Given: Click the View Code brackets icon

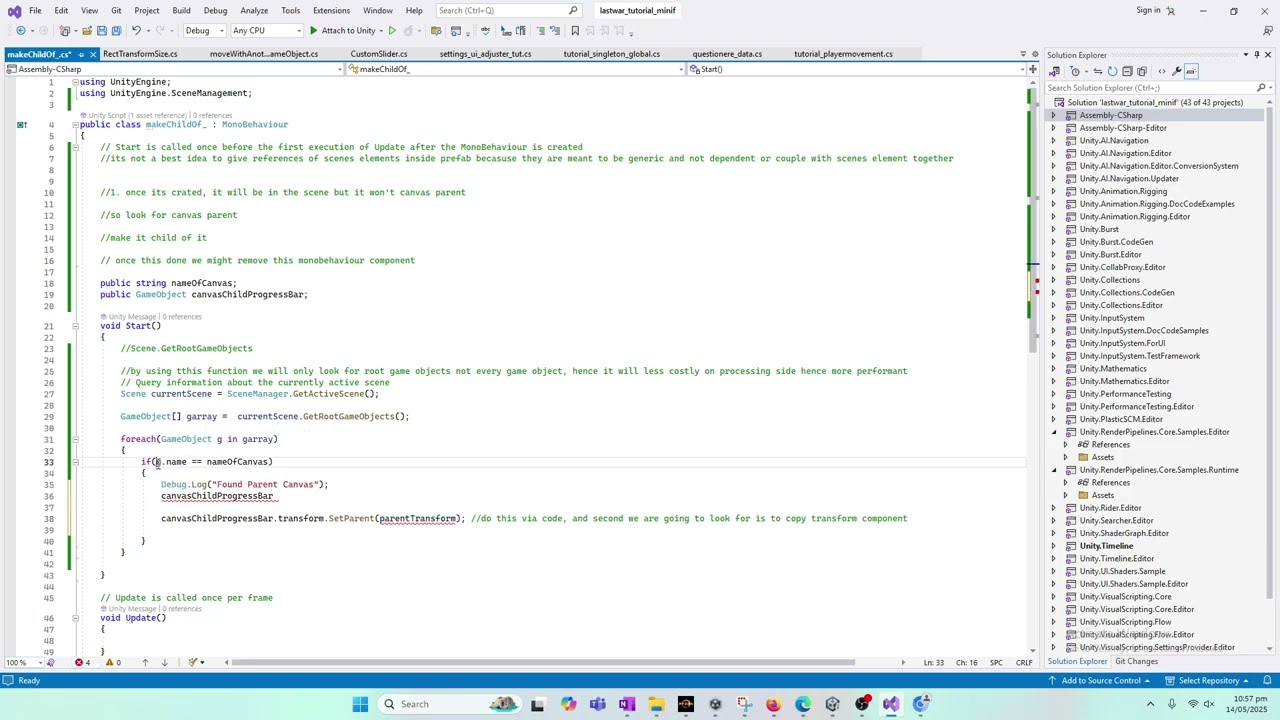Looking at the screenshot, I should [x=1161, y=71].
